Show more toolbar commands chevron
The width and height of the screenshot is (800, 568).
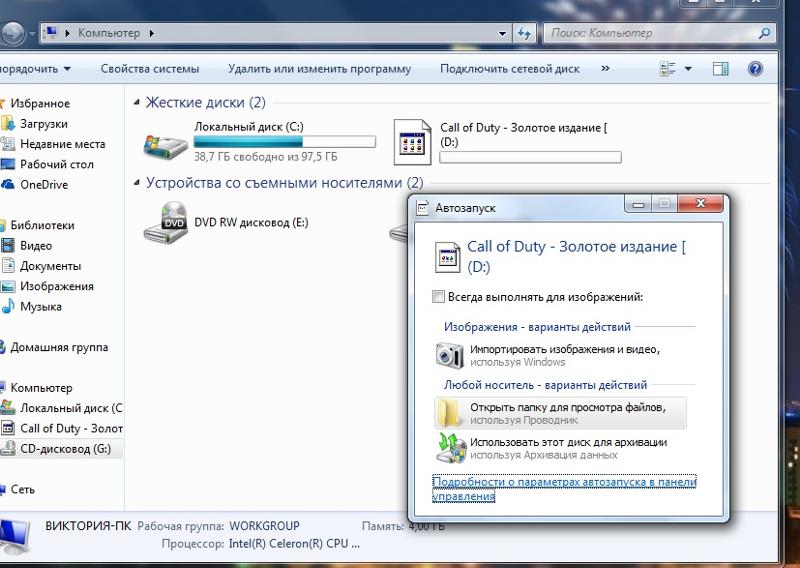coord(605,68)
